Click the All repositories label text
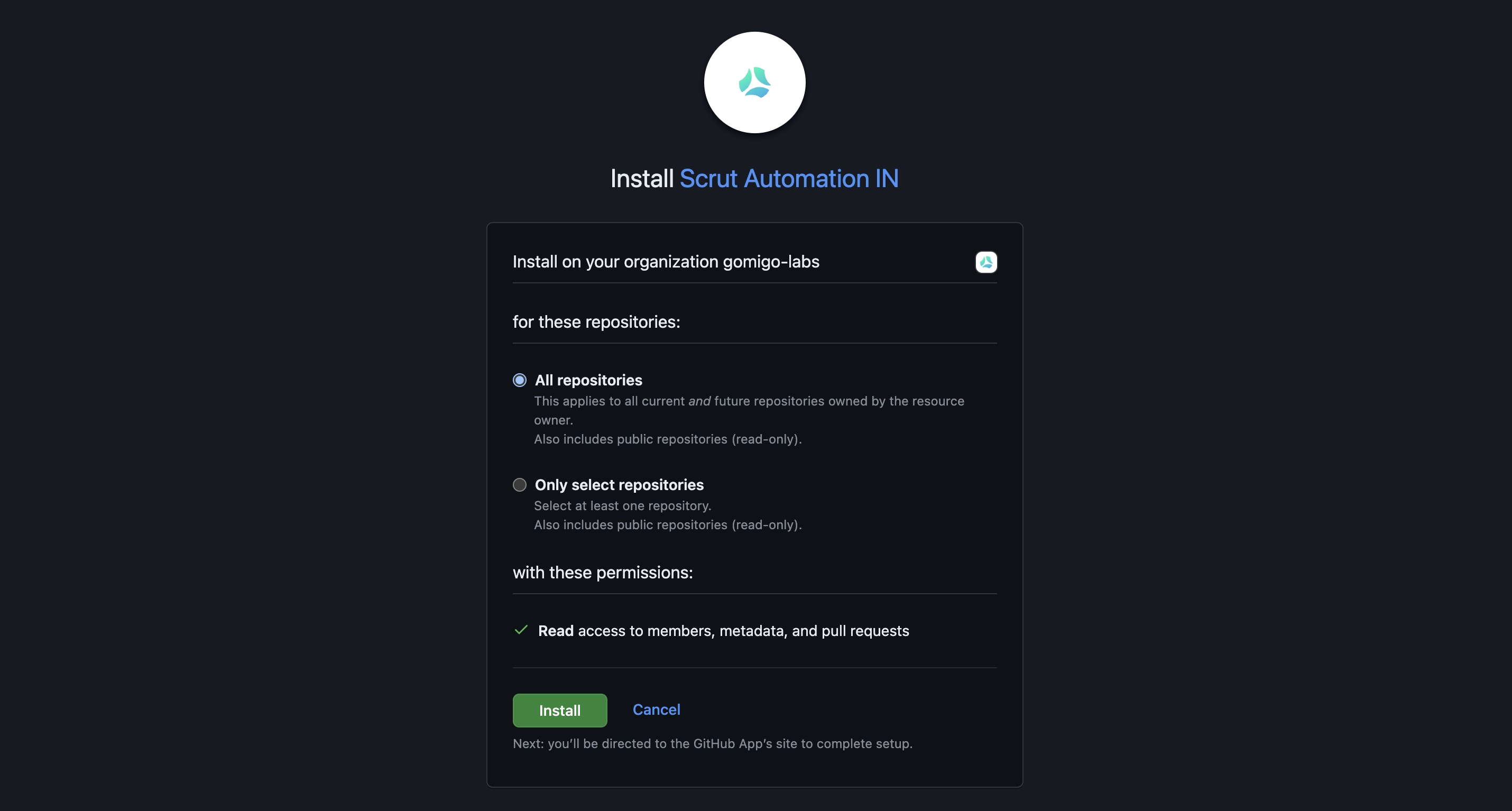The height and width of the screenshot is (811, 1512). click(x=589, y=380)
